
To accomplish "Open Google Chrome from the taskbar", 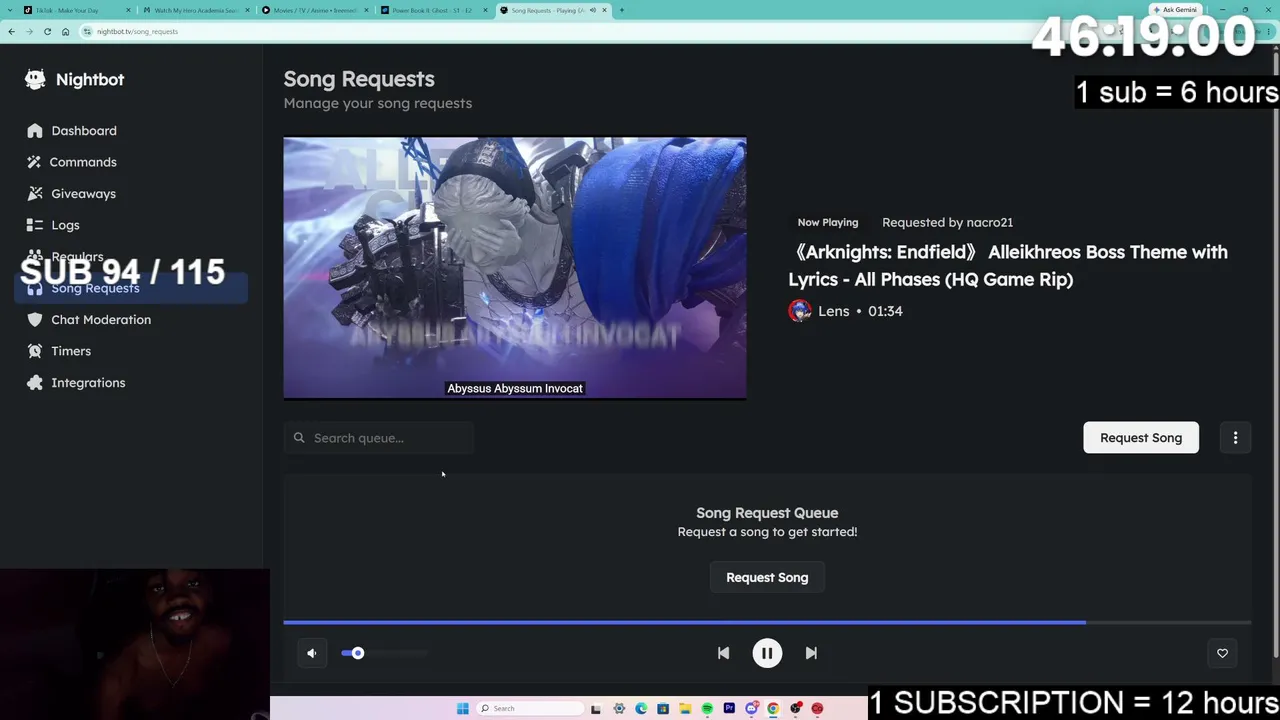I will (773, 709).
